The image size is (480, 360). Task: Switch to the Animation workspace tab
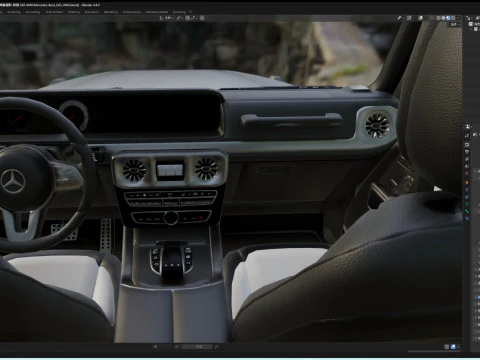[92, 12]
